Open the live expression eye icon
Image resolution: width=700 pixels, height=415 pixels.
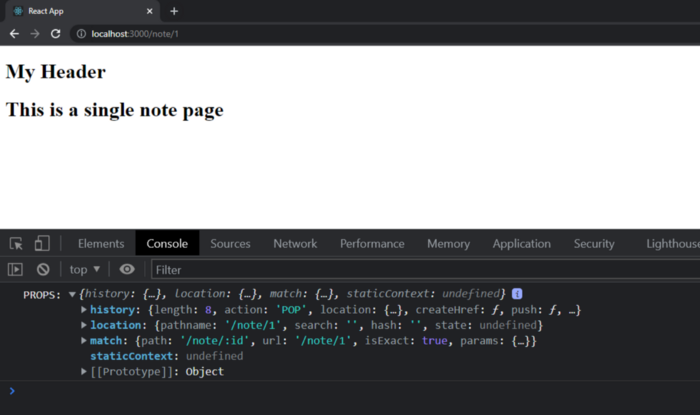click(x=127, y=269)
